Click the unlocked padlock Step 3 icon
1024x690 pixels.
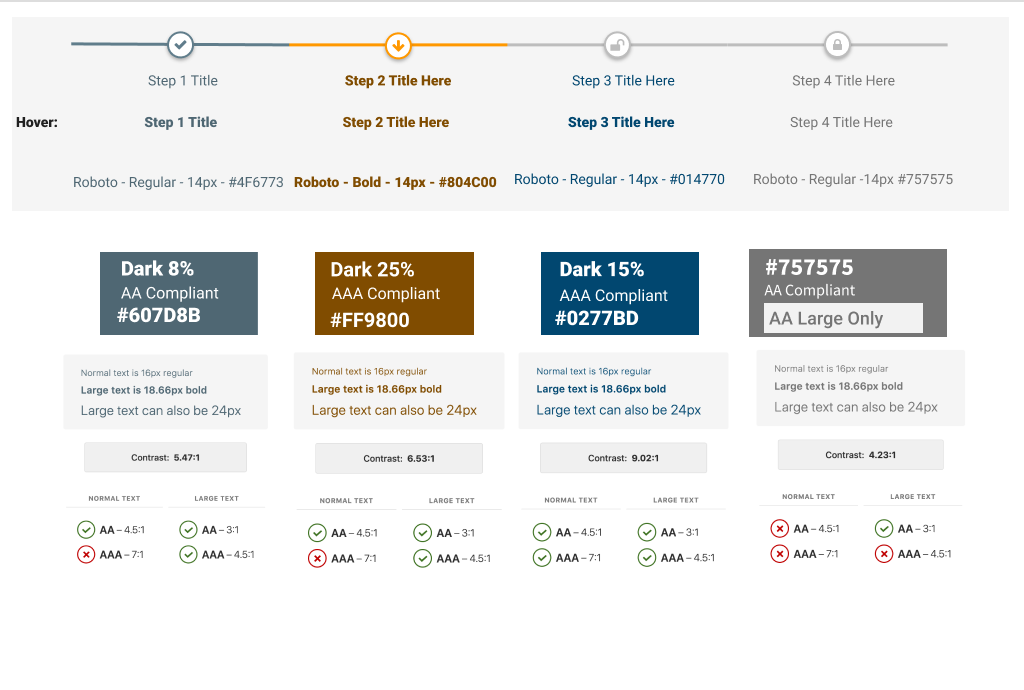click(x=617, y=45)
